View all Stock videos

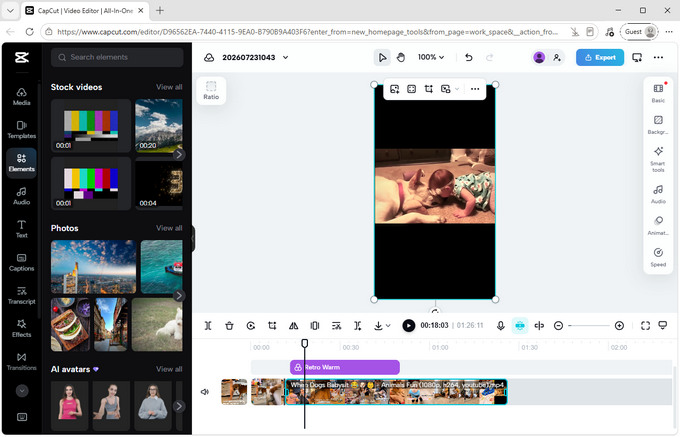click(x=169, y=87)
